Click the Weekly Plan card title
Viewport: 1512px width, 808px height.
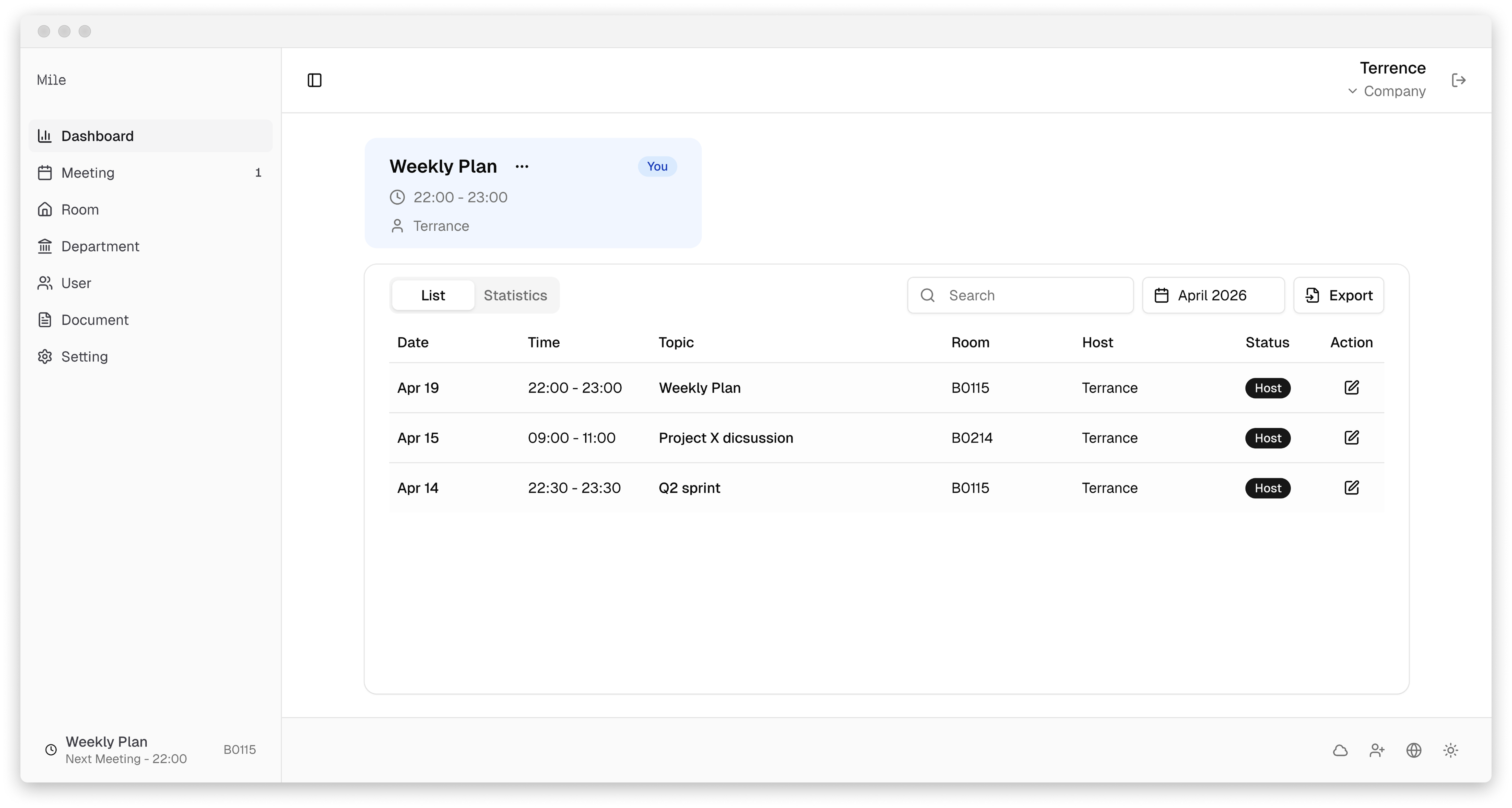pos(443,167)
